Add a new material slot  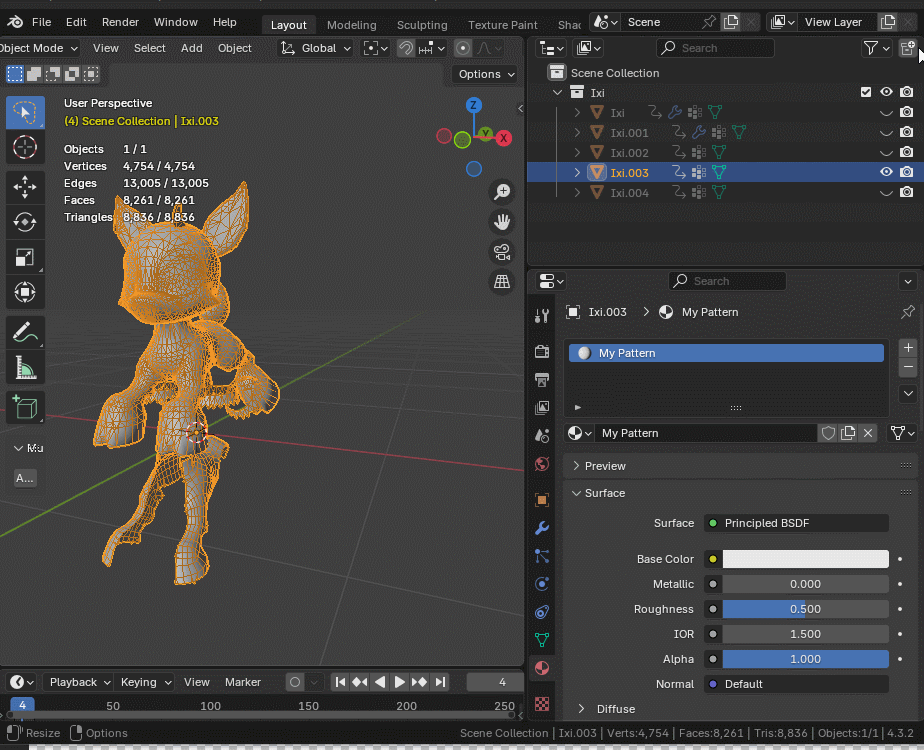coord(908,348)
